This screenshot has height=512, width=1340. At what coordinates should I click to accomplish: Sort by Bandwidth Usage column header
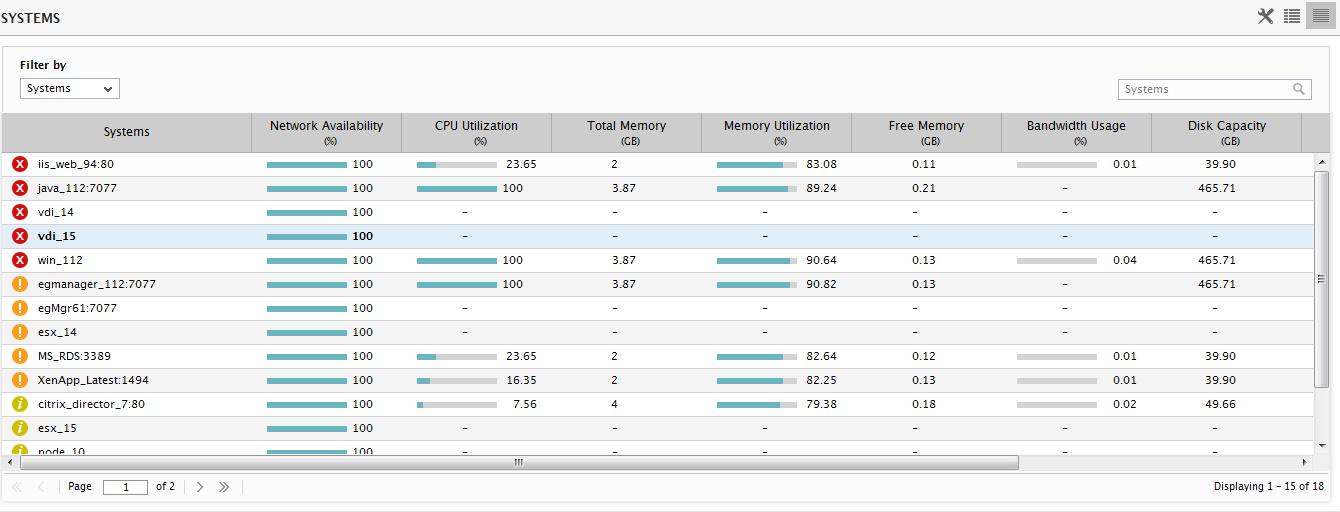coord(1076,132)
